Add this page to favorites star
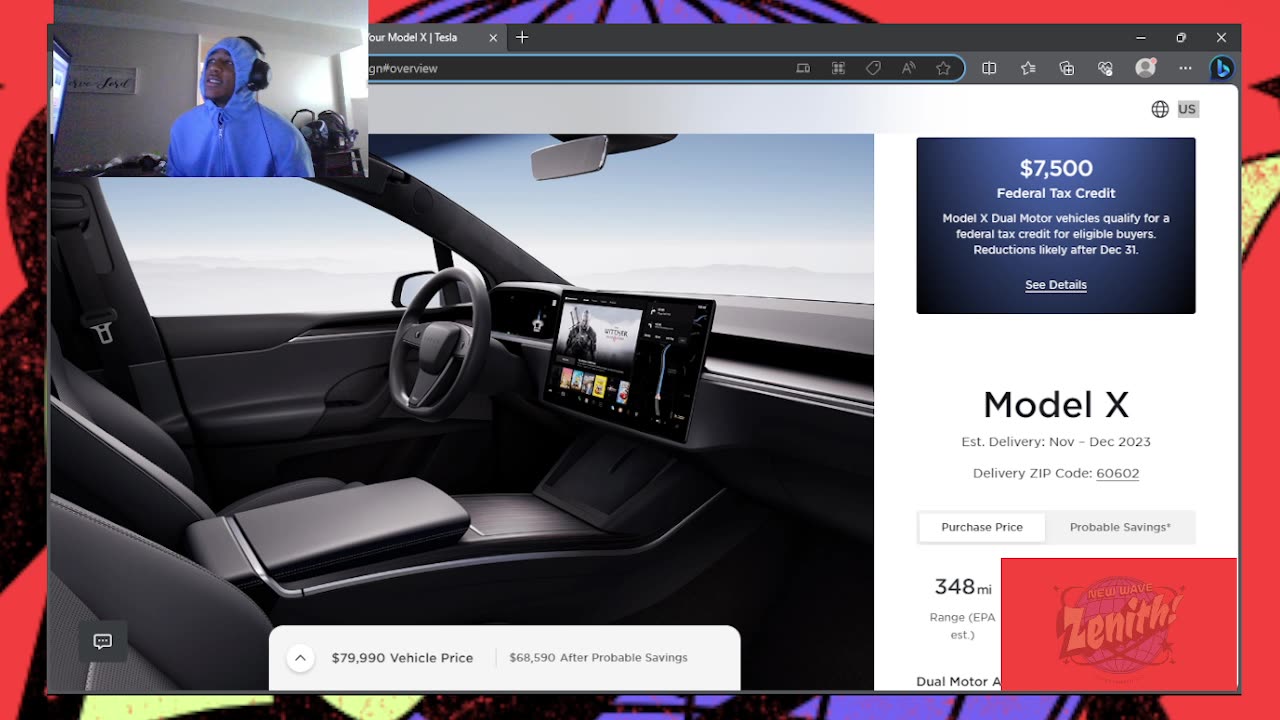The width and height of the screenshot is (1280, 720). [943, 68]
